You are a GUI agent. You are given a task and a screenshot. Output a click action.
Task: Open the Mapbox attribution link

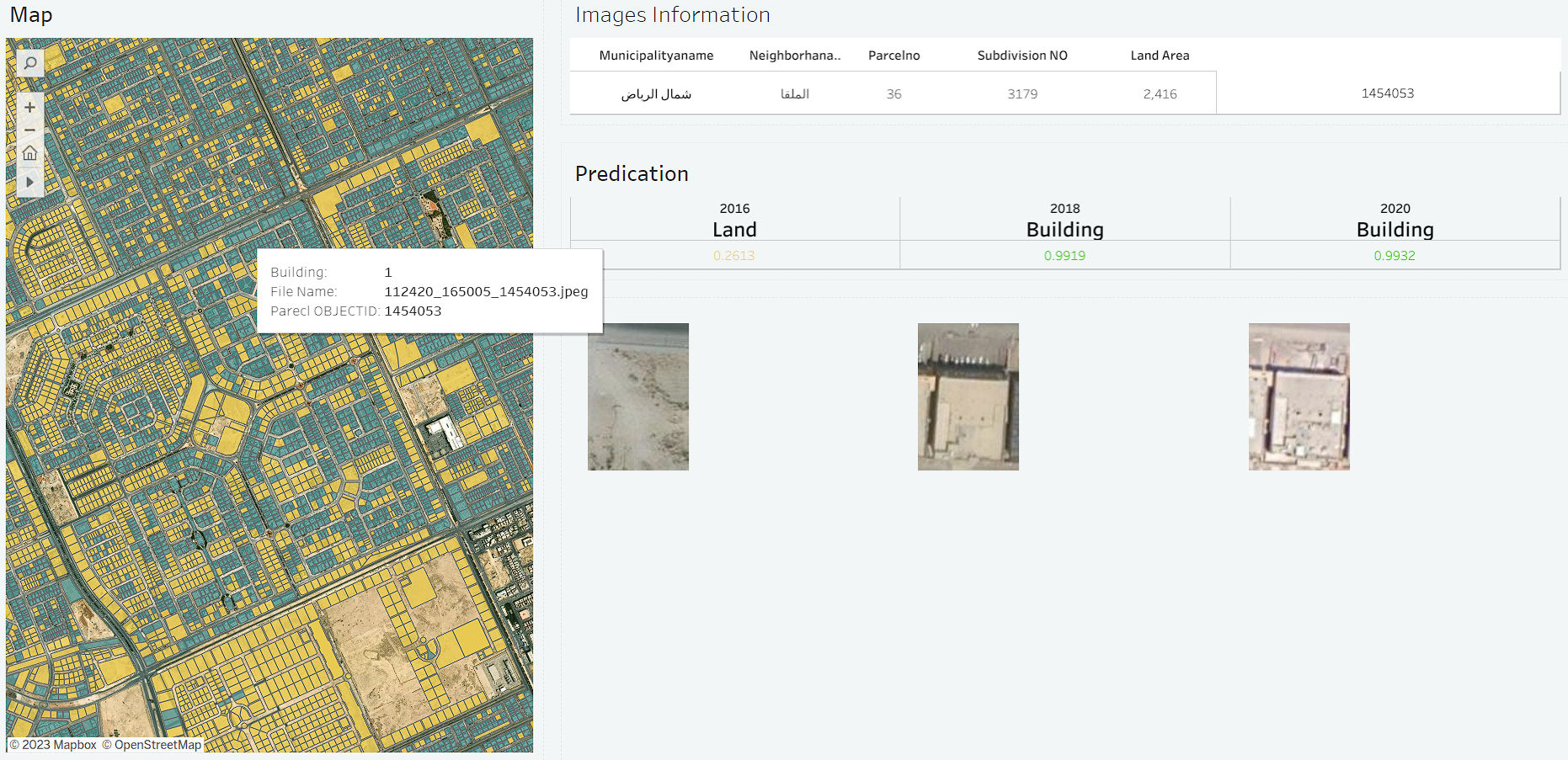pyautogui.click(x=53, y=745)
